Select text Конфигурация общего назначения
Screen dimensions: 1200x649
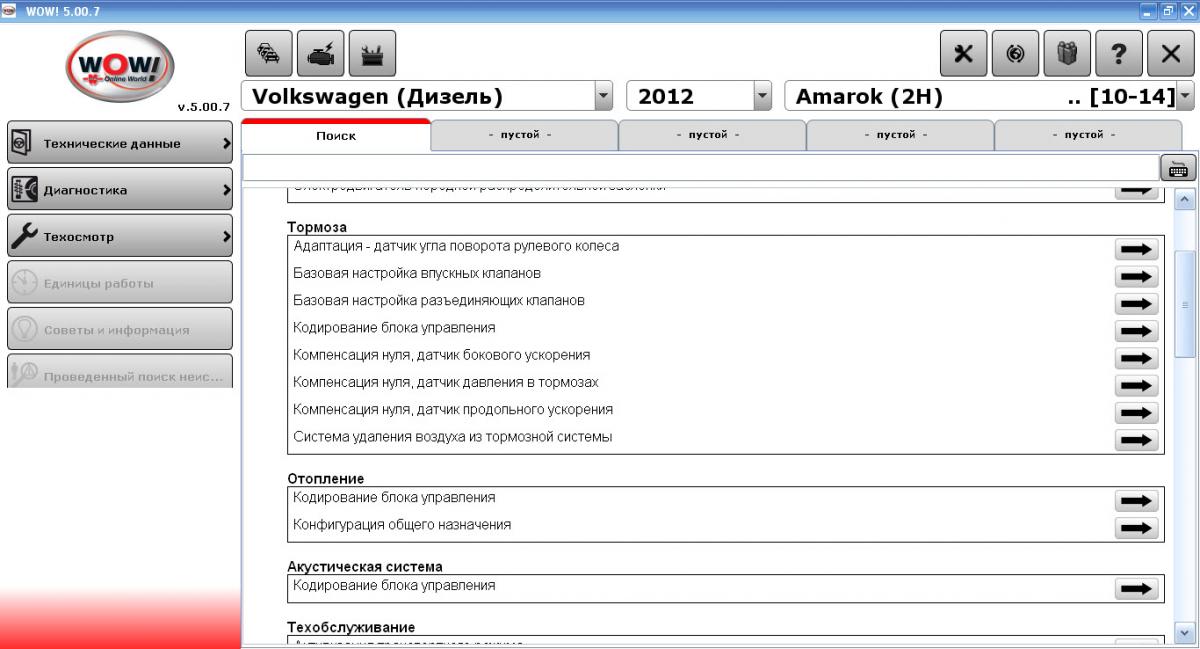[402, 524]
